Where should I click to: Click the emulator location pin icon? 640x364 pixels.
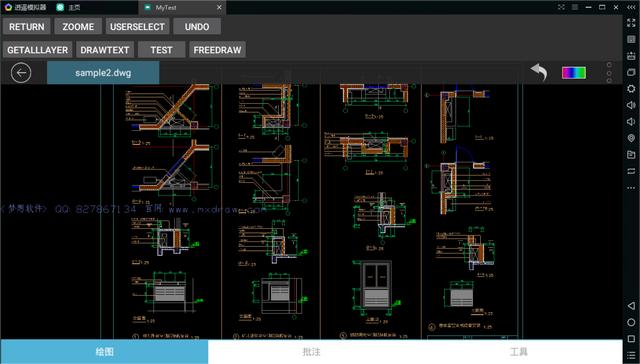[631, 138]
